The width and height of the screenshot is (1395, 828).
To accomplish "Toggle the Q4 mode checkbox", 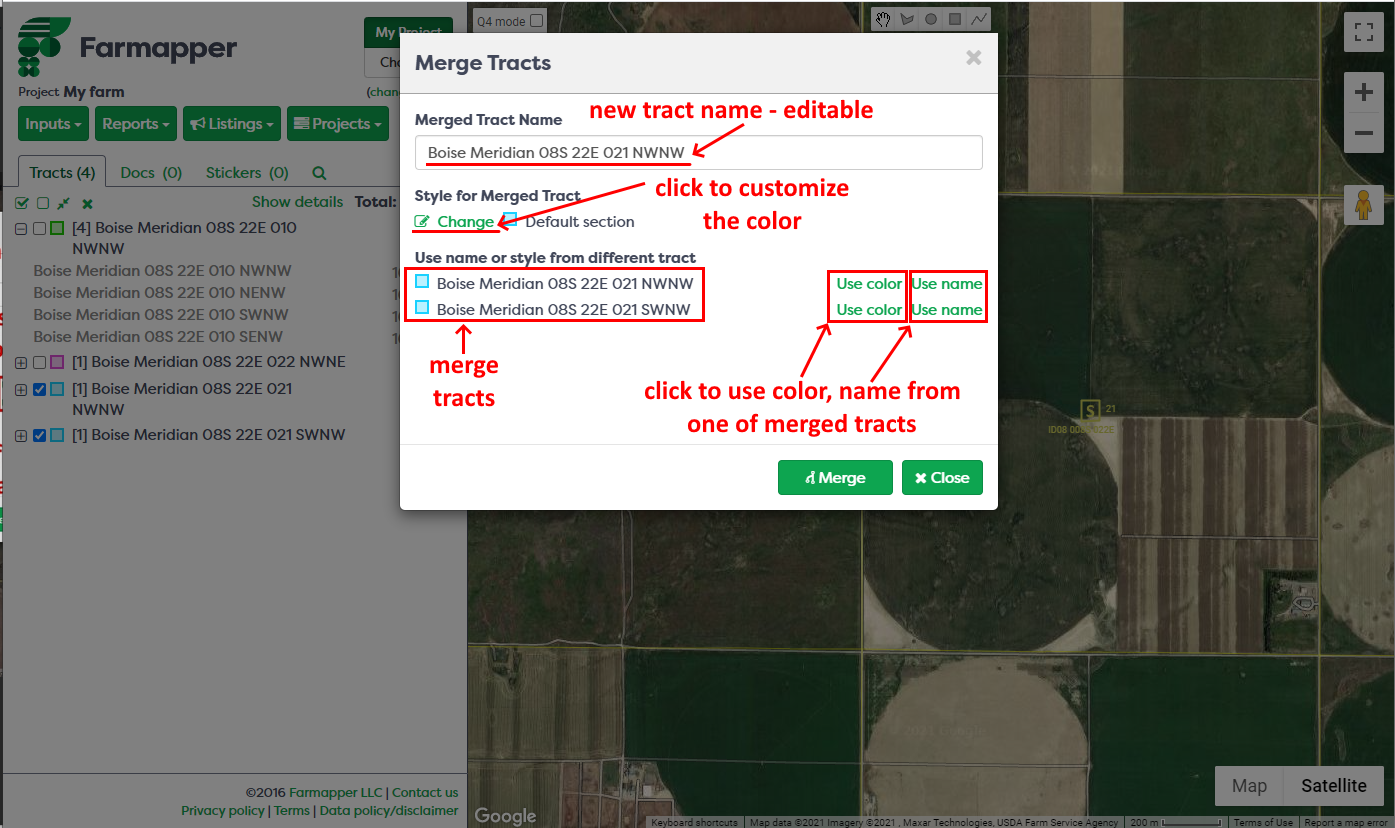I will click(537, 20).
